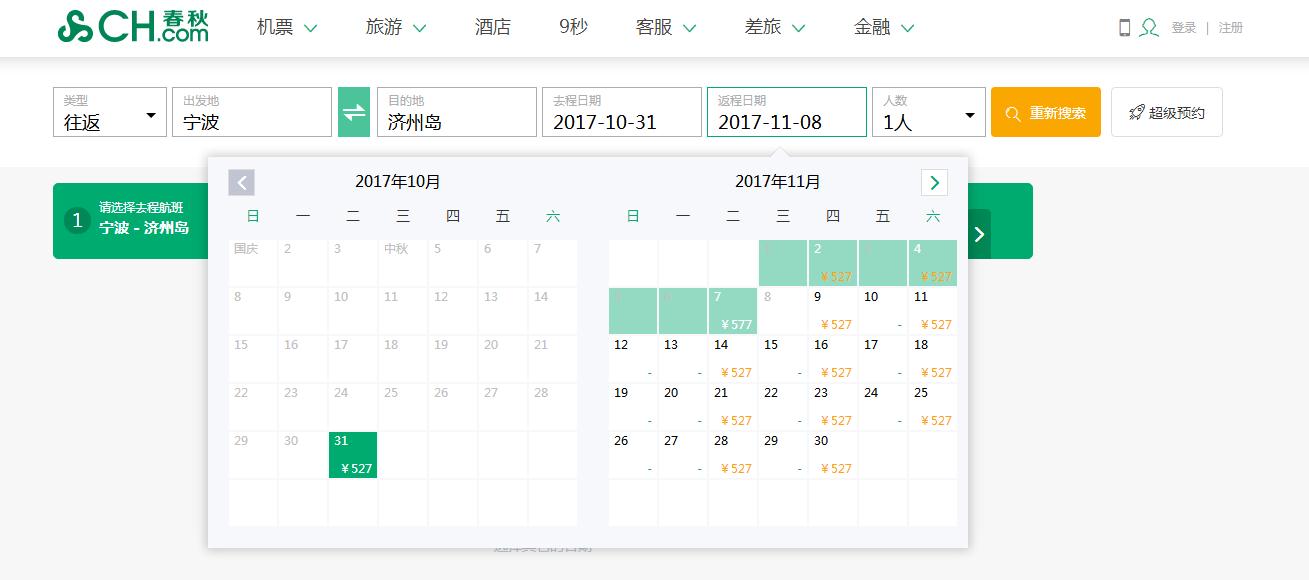Viewport: 1309px width, 580px height.
Task: Open the 9秒 navigation item
Action: [x=573, y=28]
